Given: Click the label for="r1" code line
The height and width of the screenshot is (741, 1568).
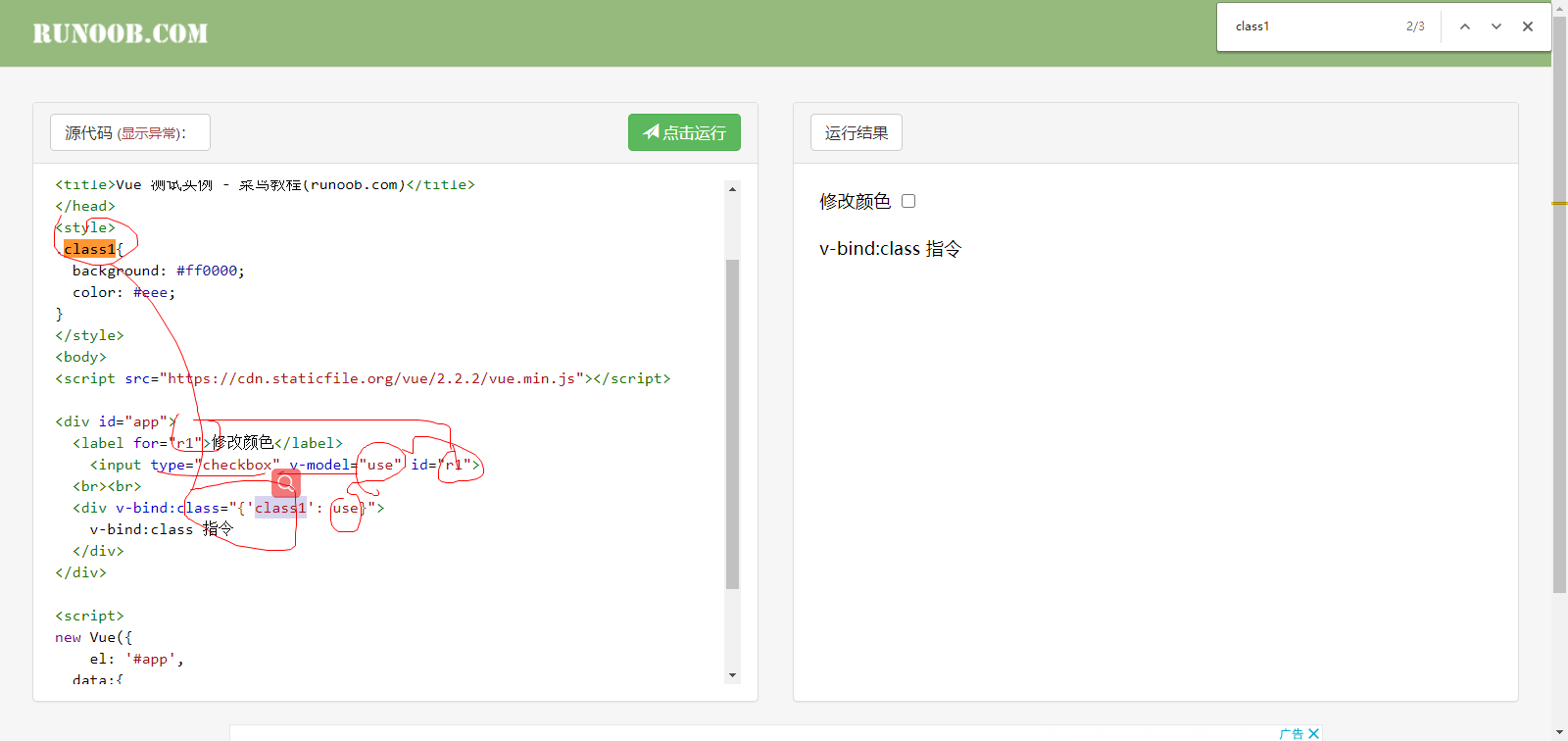Looking at the screenshot, I should click(208, 443).
